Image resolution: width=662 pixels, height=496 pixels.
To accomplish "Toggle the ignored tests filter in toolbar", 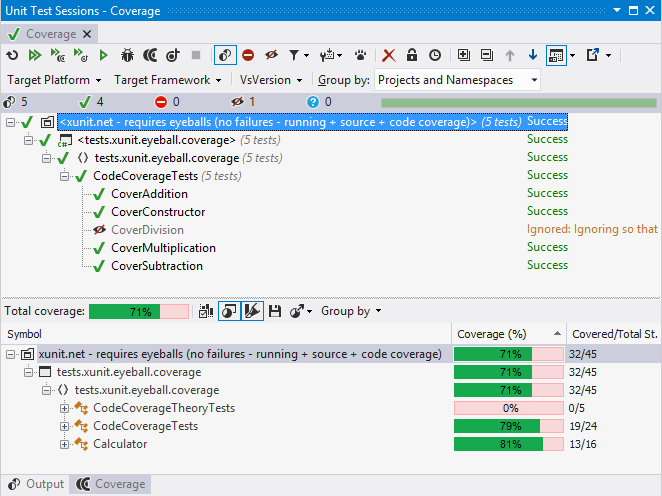I will click(x=271, y=55).
